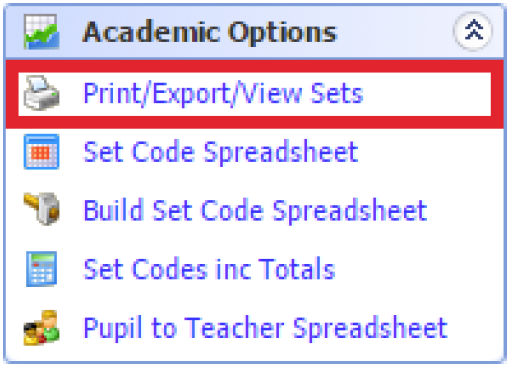508x367 pixels.
Task: Click the printer icon beside Print/Export/View Sets
Action: pyautogui.click(x=42, y=93)
